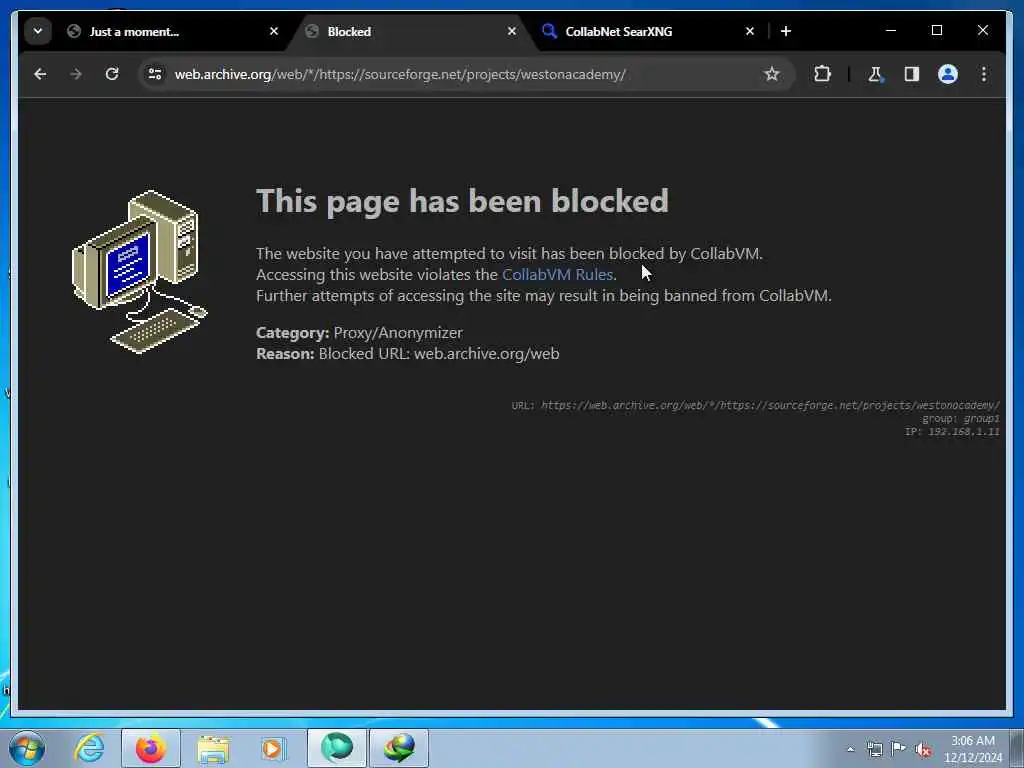Close the 'Blocked' tab
1024x768 pixels.
pyautogui.click(x=512, y=31)
